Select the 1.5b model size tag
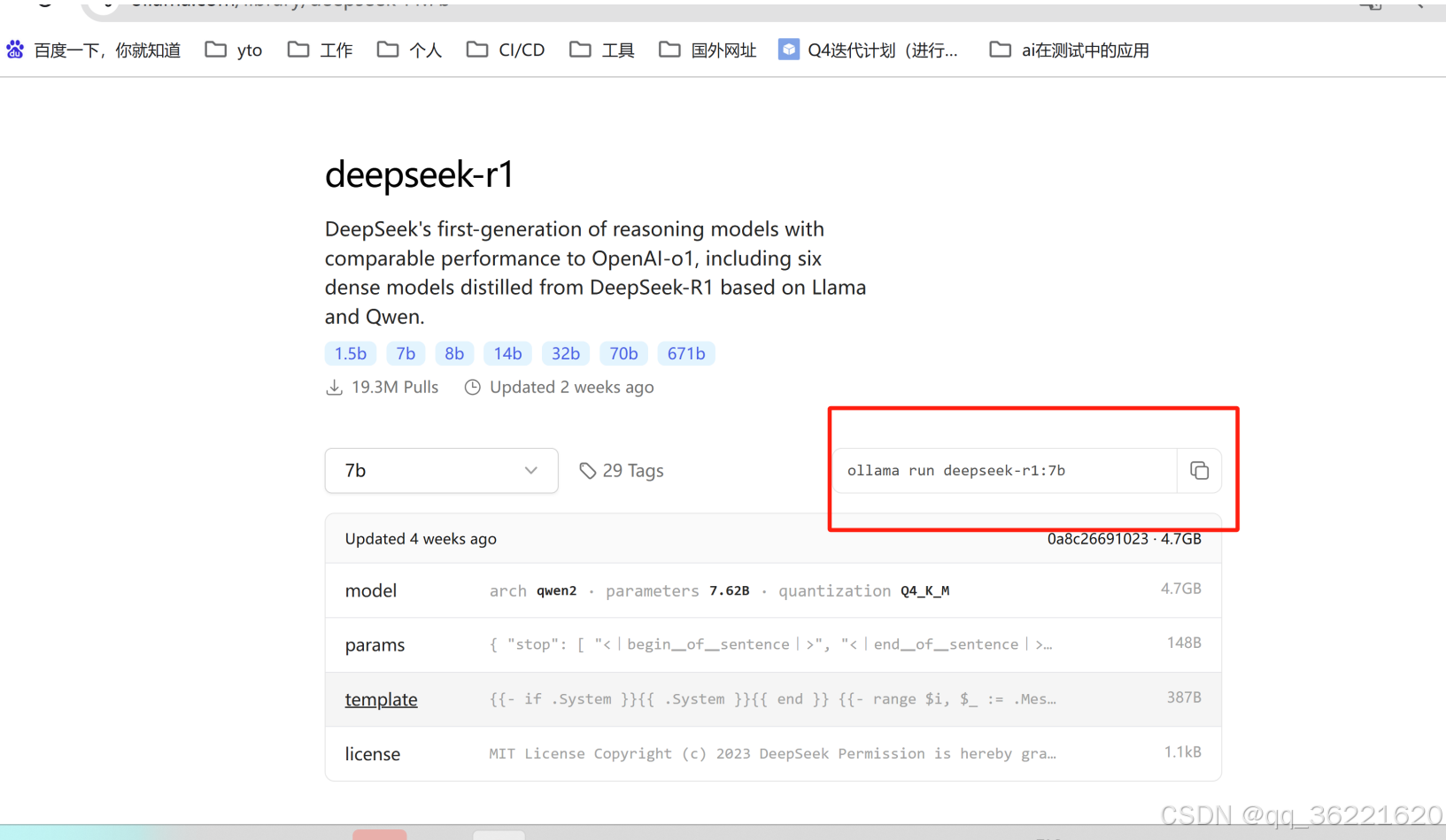The width and height of the screenshot is (1446, 840). click(x=351, y=353)
